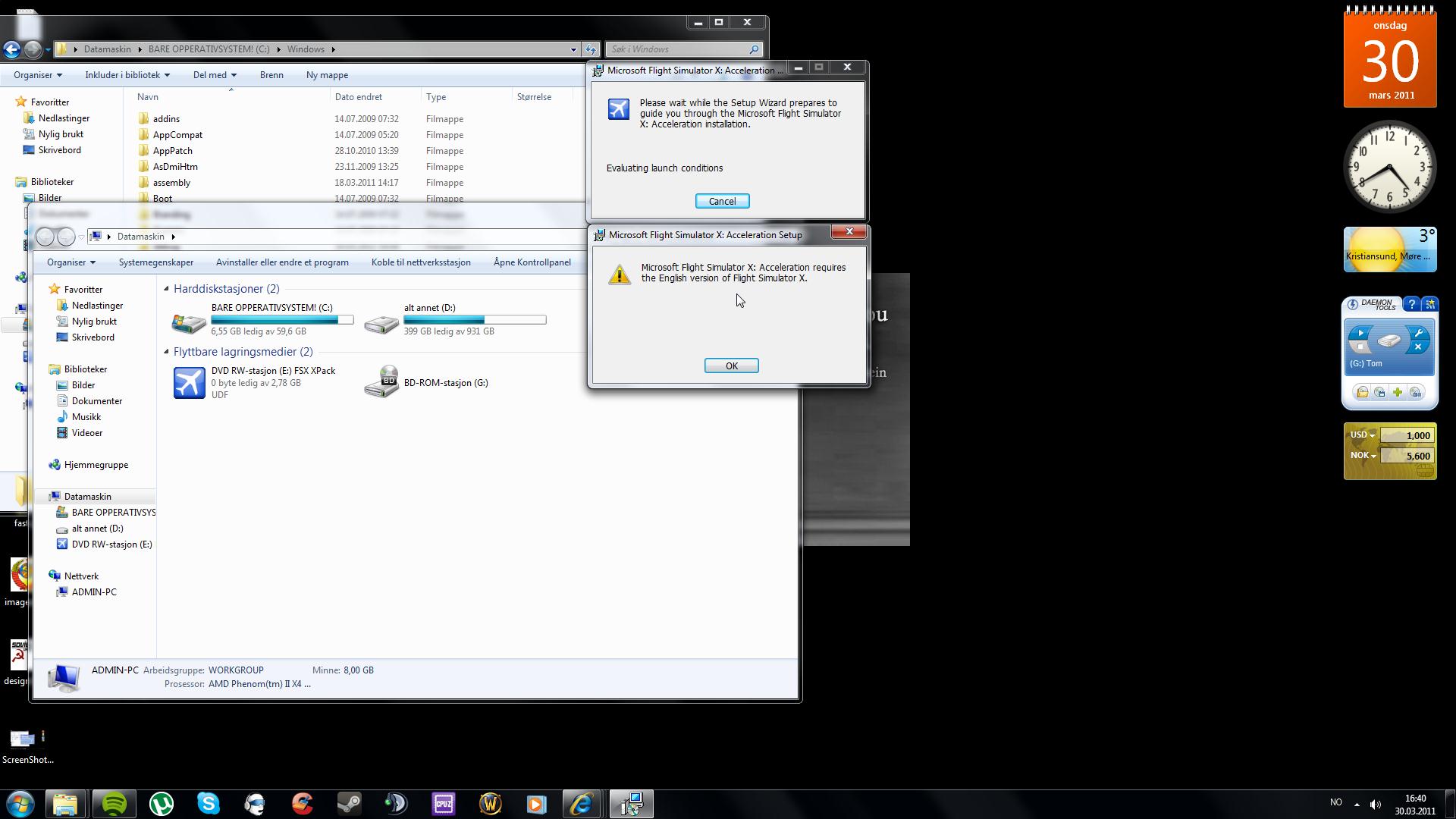Select the AppPatch folder row
Image resolution: width=1456 pixels, height=819 pixels.
coord(356,151)
